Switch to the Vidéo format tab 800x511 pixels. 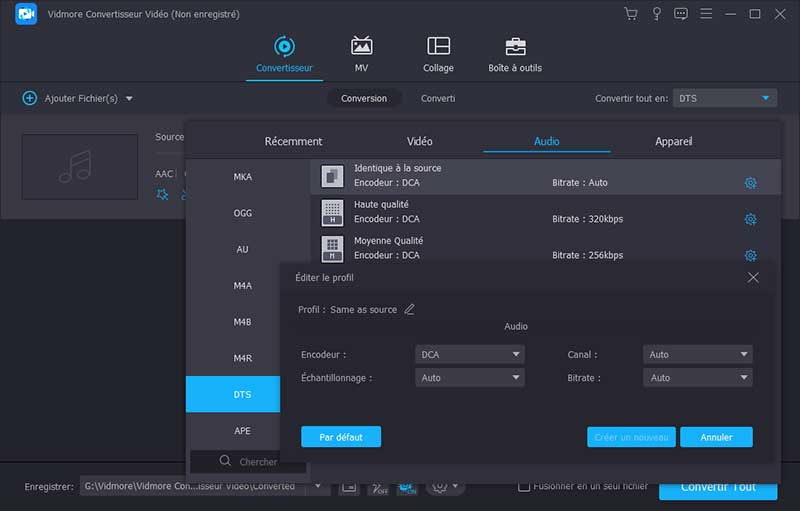click(x=420, y=142)
